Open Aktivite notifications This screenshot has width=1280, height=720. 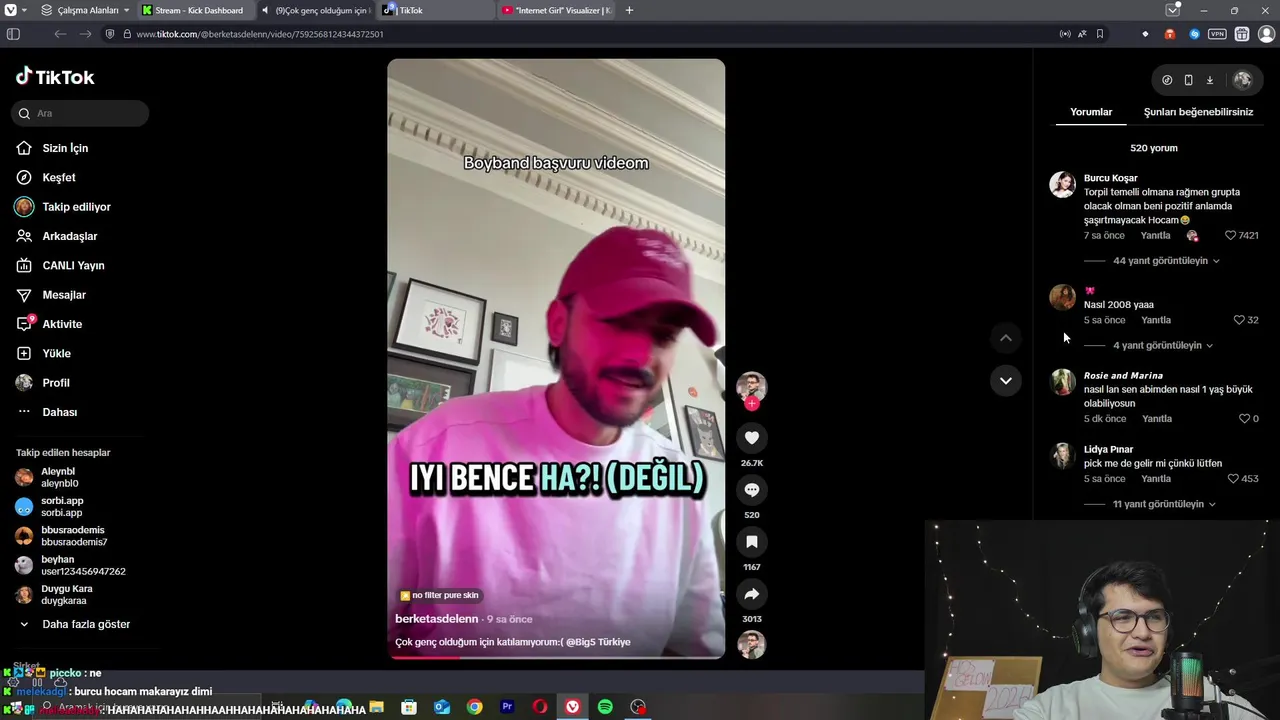61,324
